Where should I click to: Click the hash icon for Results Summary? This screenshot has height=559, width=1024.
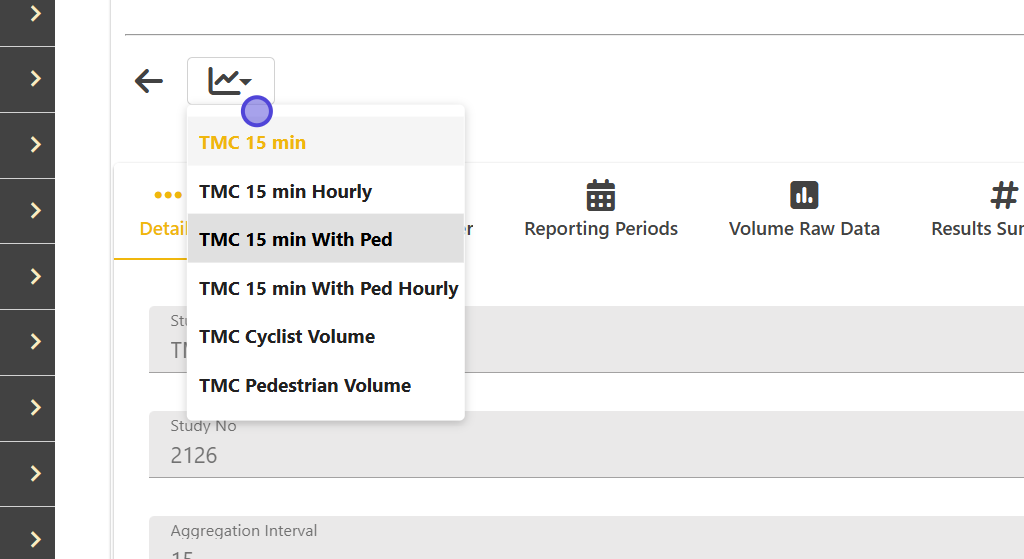click(1003, 195)
